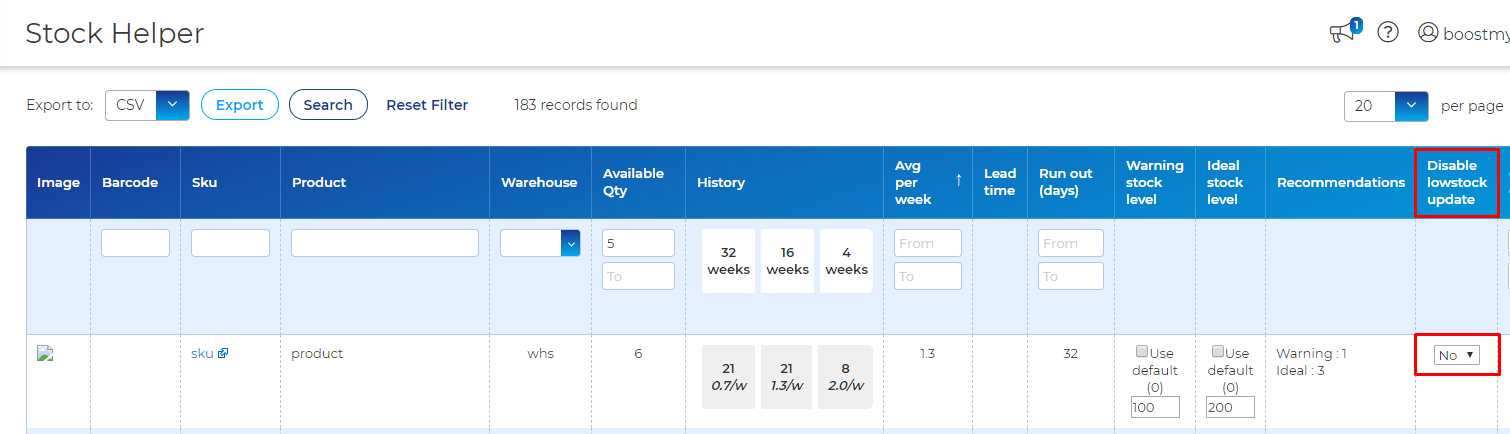Click the product image thumbnail
This screenshot has height=434, width=1510.
coord(44,353)
